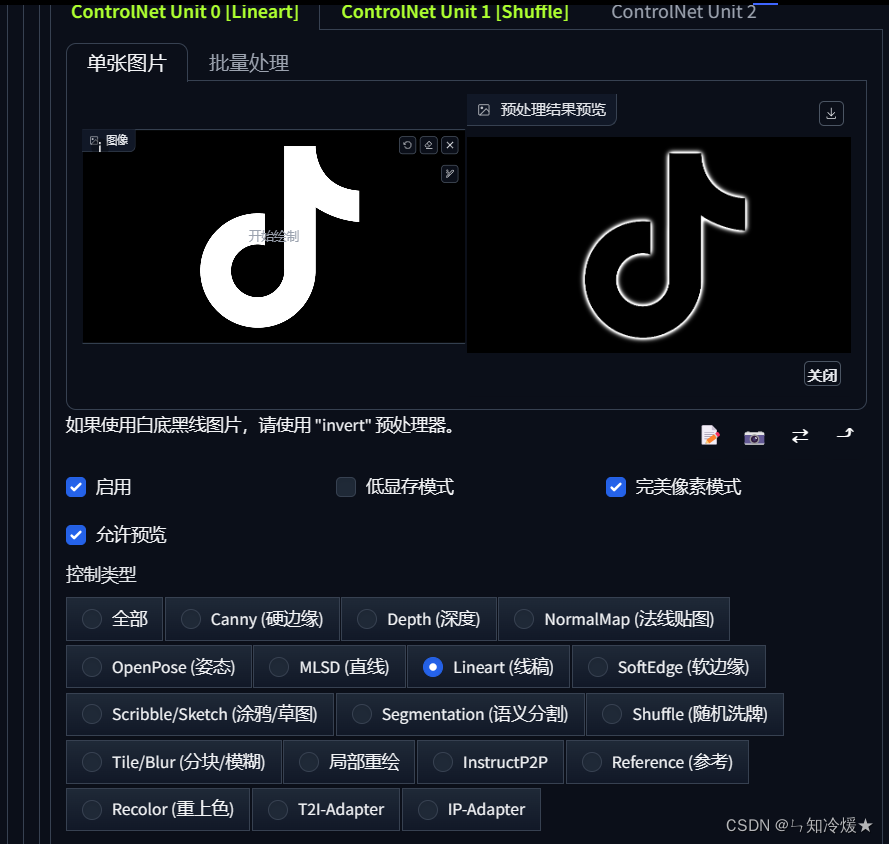Select the OpenPose (姿态) control type
Viewport: 889px width, 844px height.
click(159, 667)
